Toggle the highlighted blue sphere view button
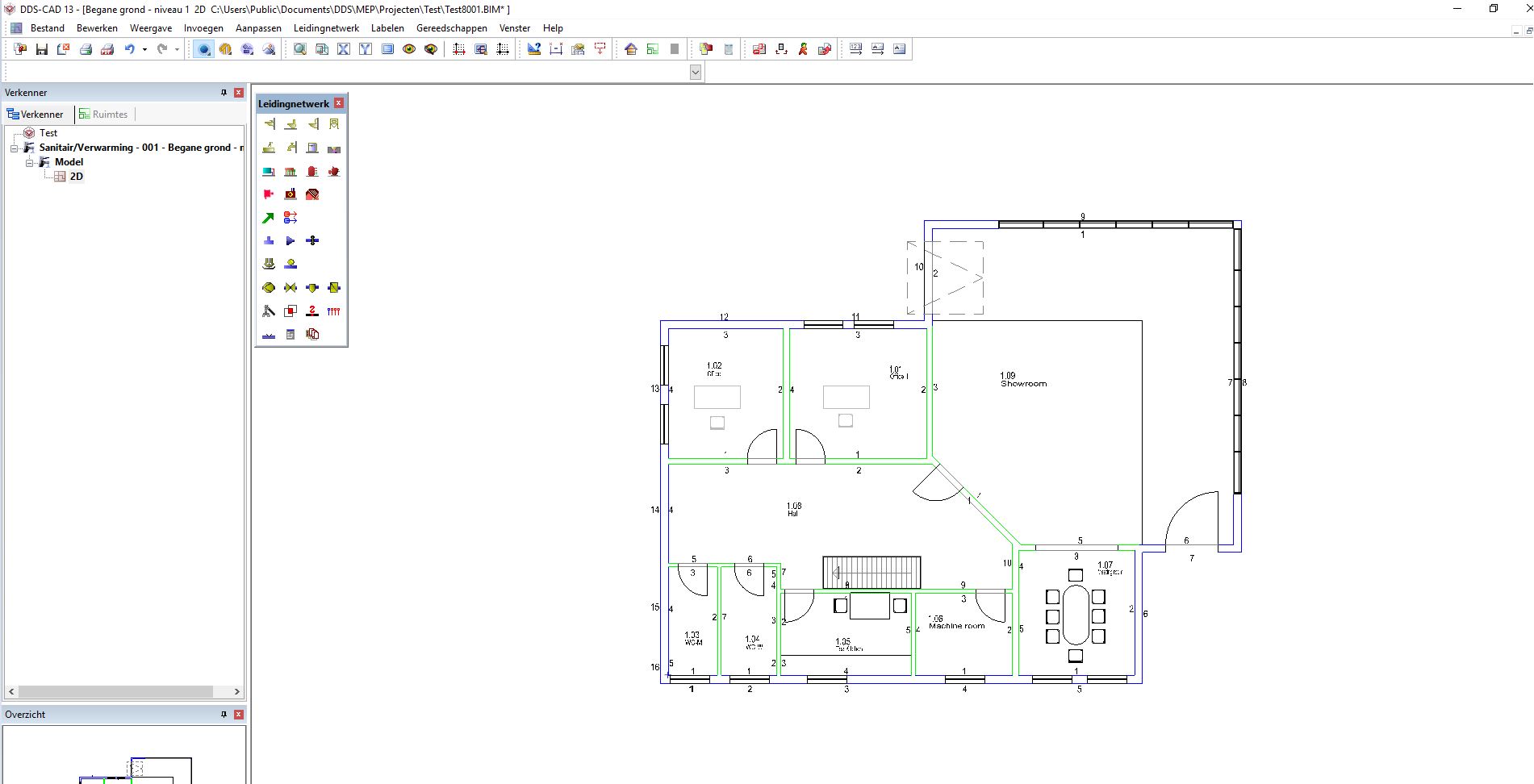The height and width of the screenshot is (784, 1534). click(x=204, y=49)
